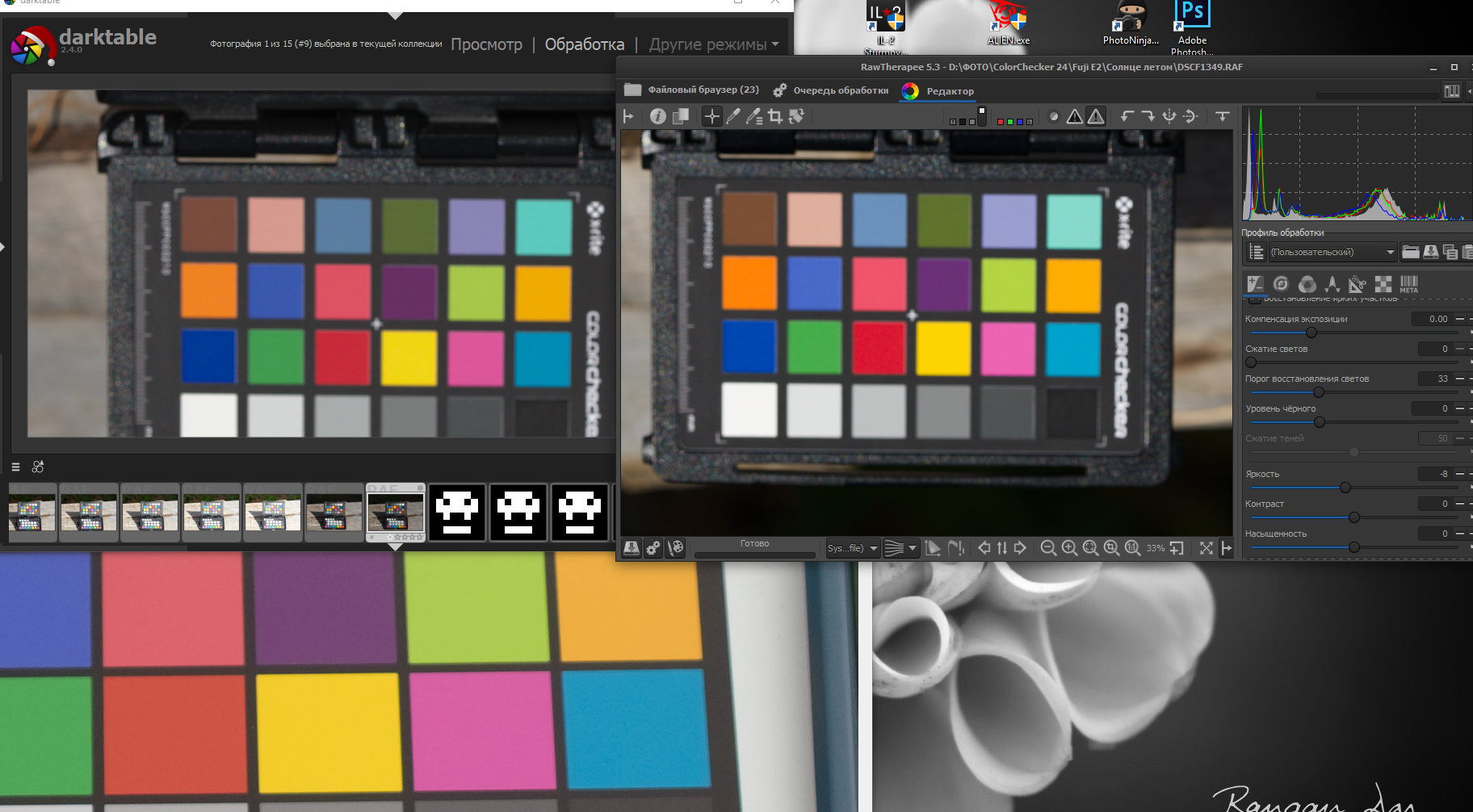The height and width of the screenshot is (812, 1473).
Task: Open image in external editor
Action: pos(675,548)
